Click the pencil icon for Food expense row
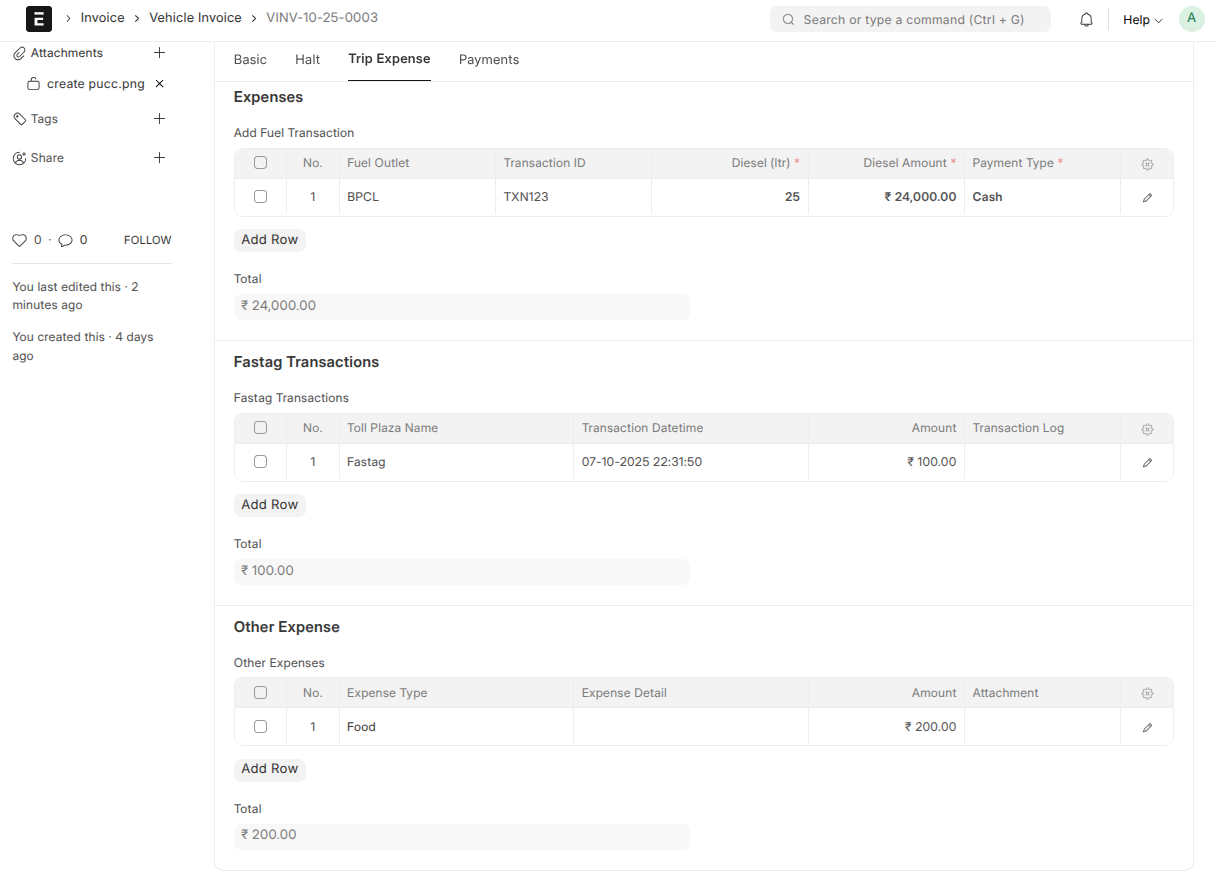 pyautogui.click(x=1147, y=728)
